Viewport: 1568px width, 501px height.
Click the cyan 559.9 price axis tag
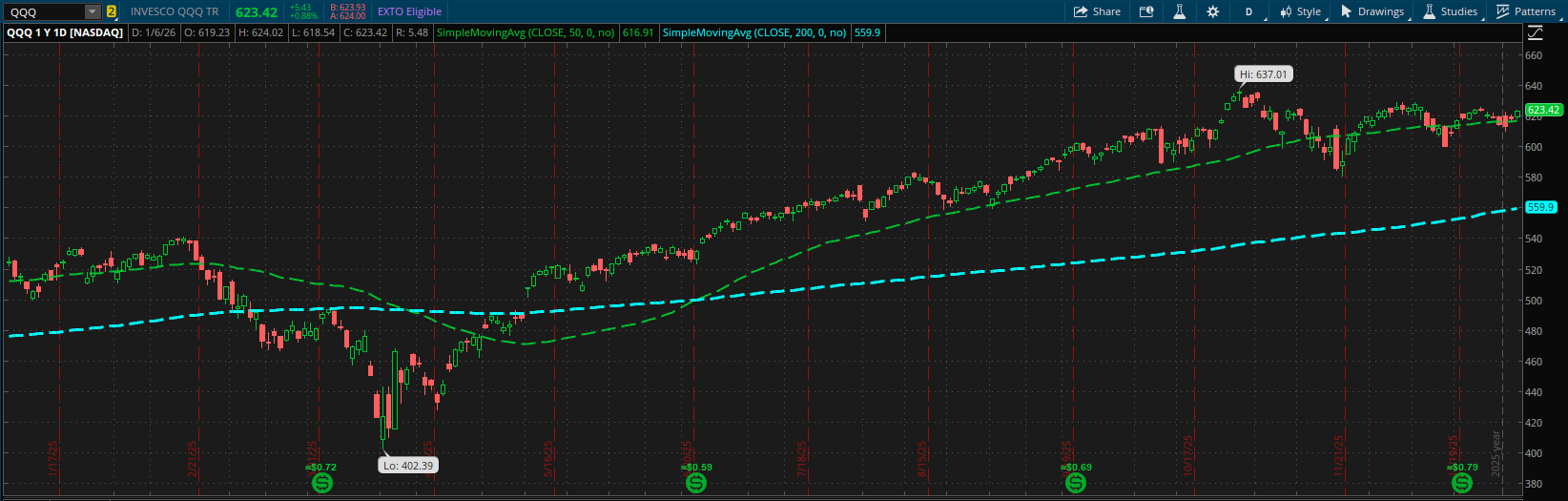(1540, 207)
